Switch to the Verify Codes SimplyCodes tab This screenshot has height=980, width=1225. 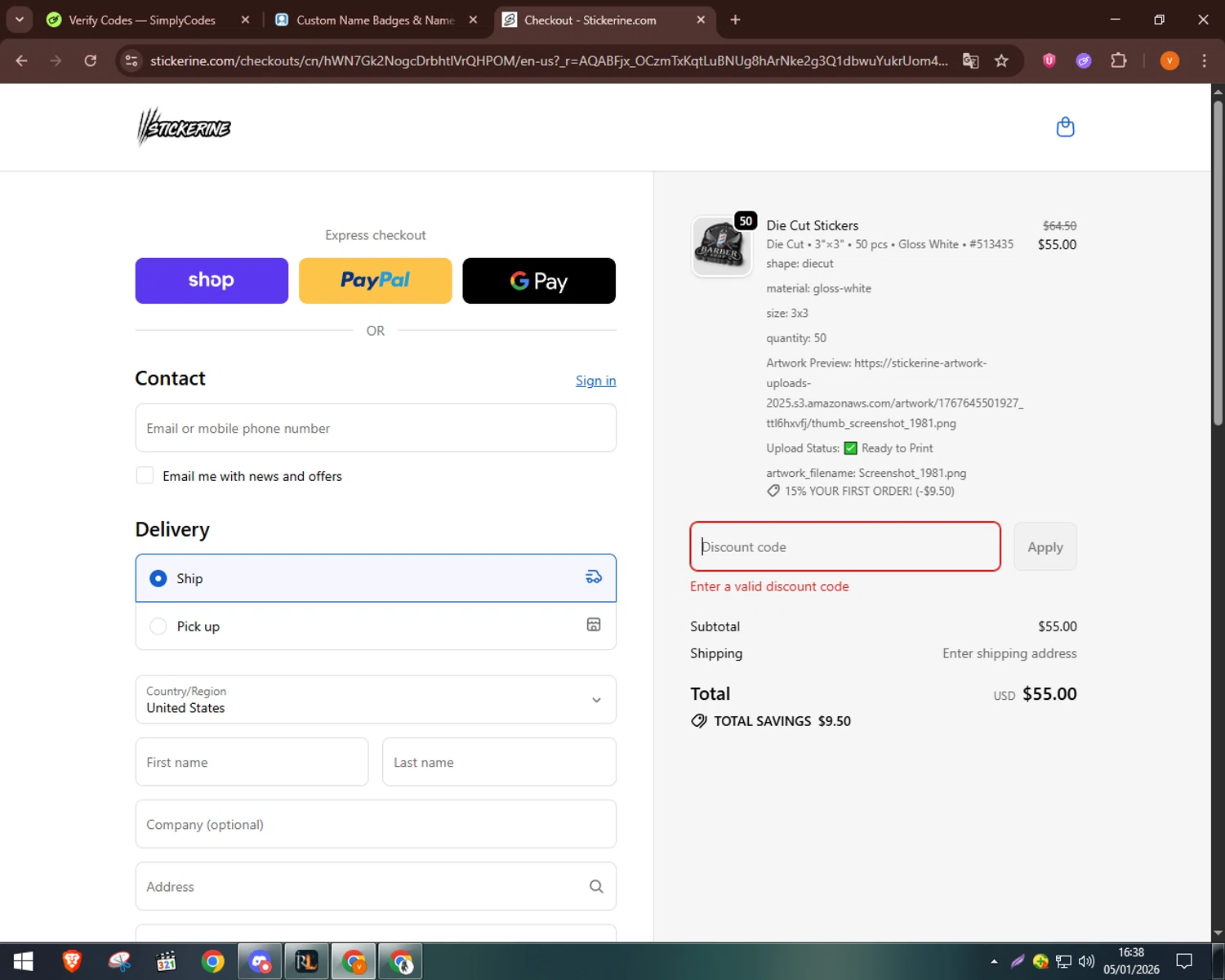(x=142, y=20)
